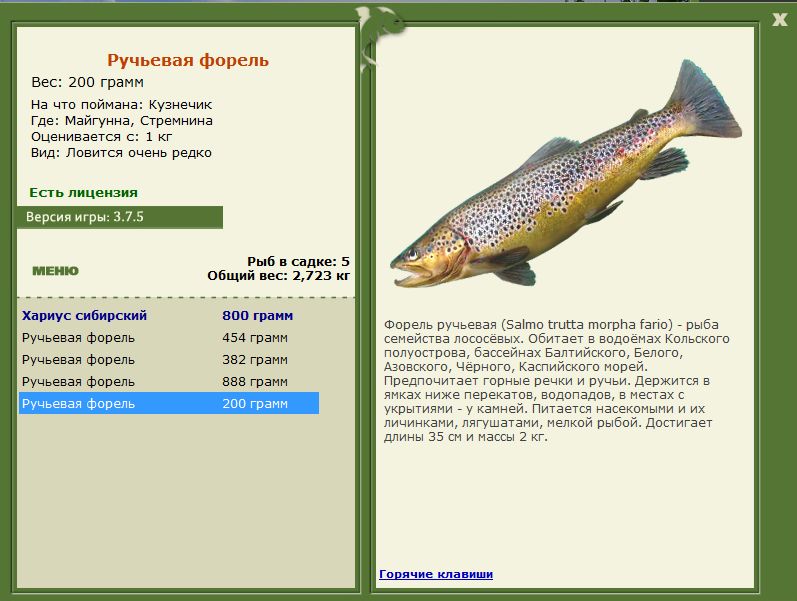This screenshot has height=601, width=797.
Task: Click the Вид: Ловится очень редко line
Action: coord(121,153)
